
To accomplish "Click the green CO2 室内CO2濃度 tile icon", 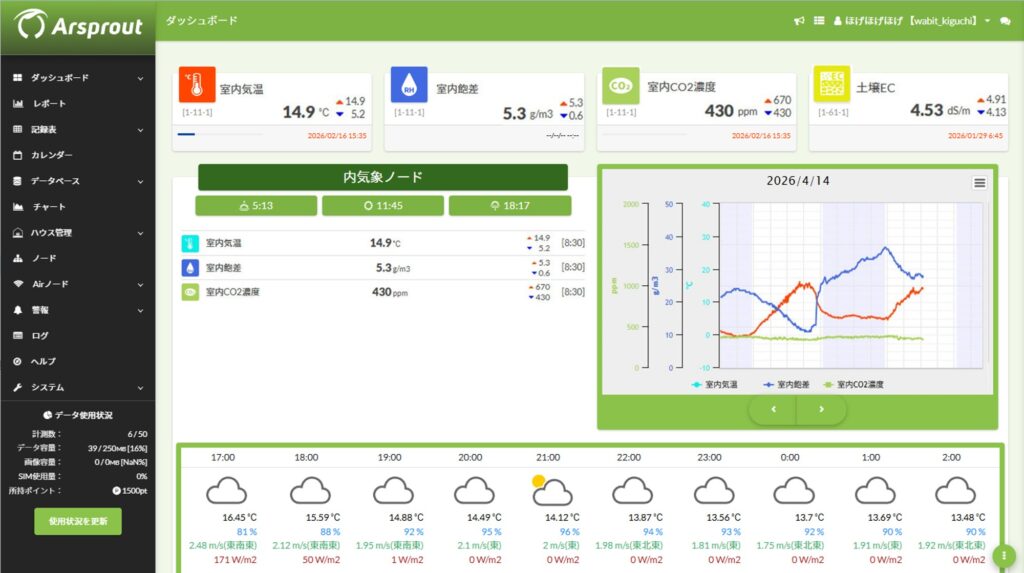I will [621, 86].
